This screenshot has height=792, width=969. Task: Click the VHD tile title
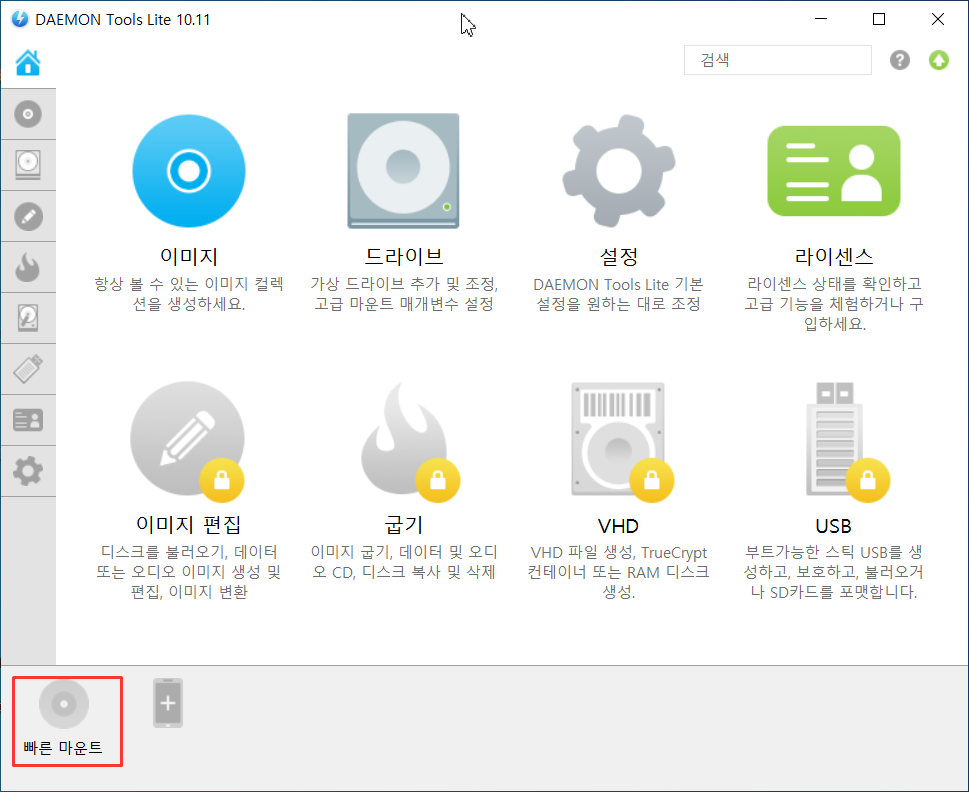(619, 526)
